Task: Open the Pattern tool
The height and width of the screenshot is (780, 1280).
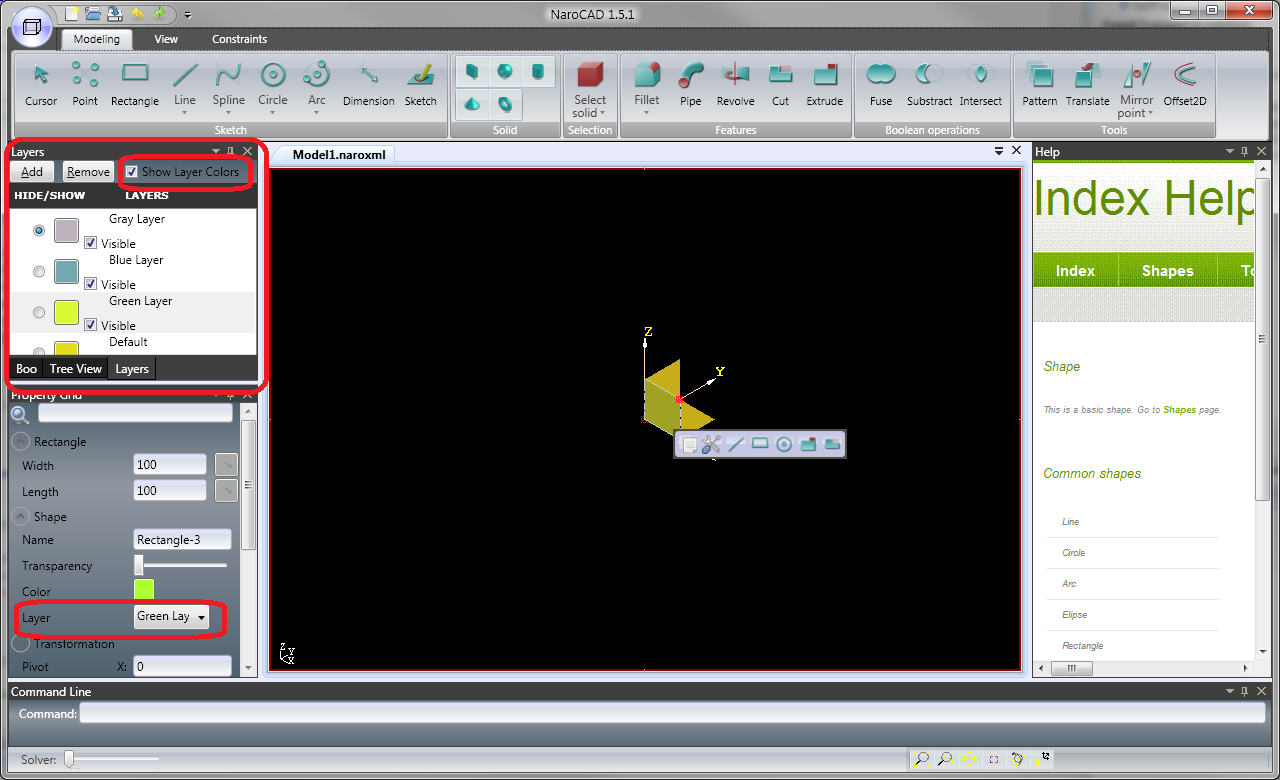Action: (x=1040, y=84)
